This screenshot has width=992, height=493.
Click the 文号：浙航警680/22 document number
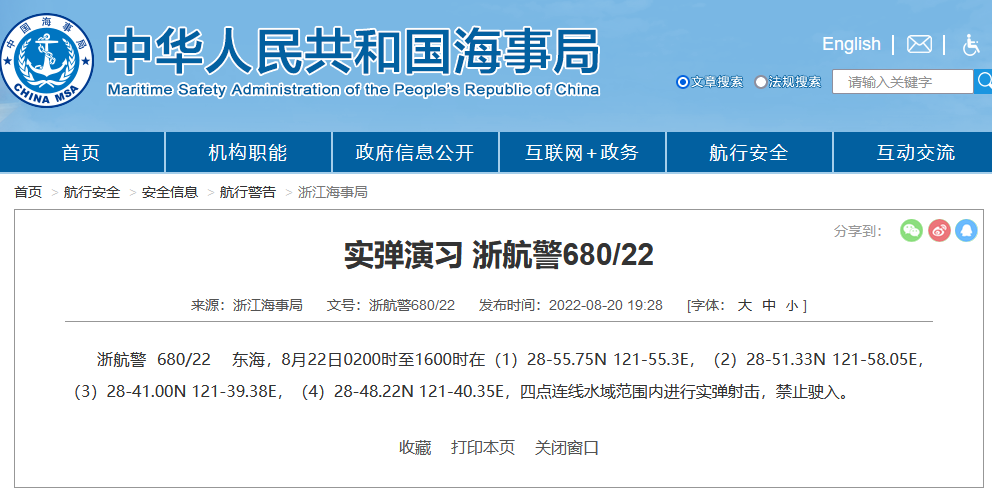tap(390, 306)
